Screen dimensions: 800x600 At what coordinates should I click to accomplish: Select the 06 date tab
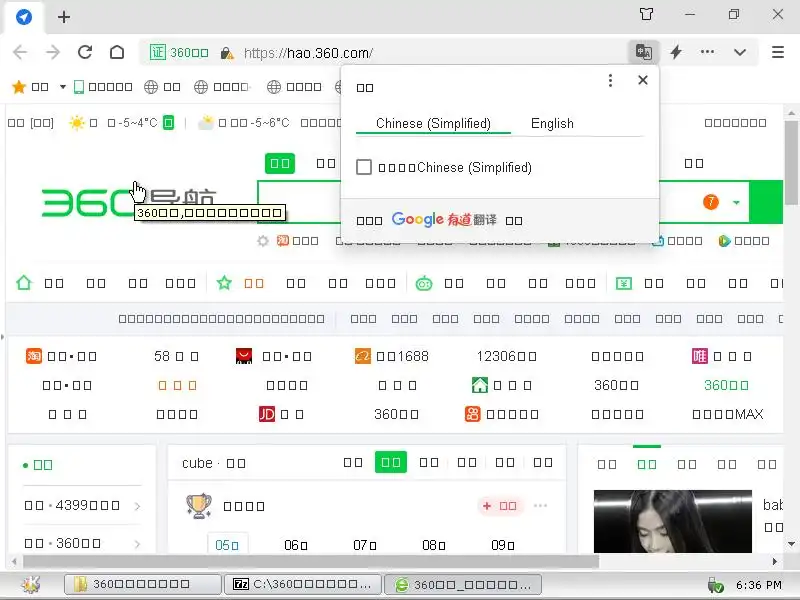click(296, 545)
